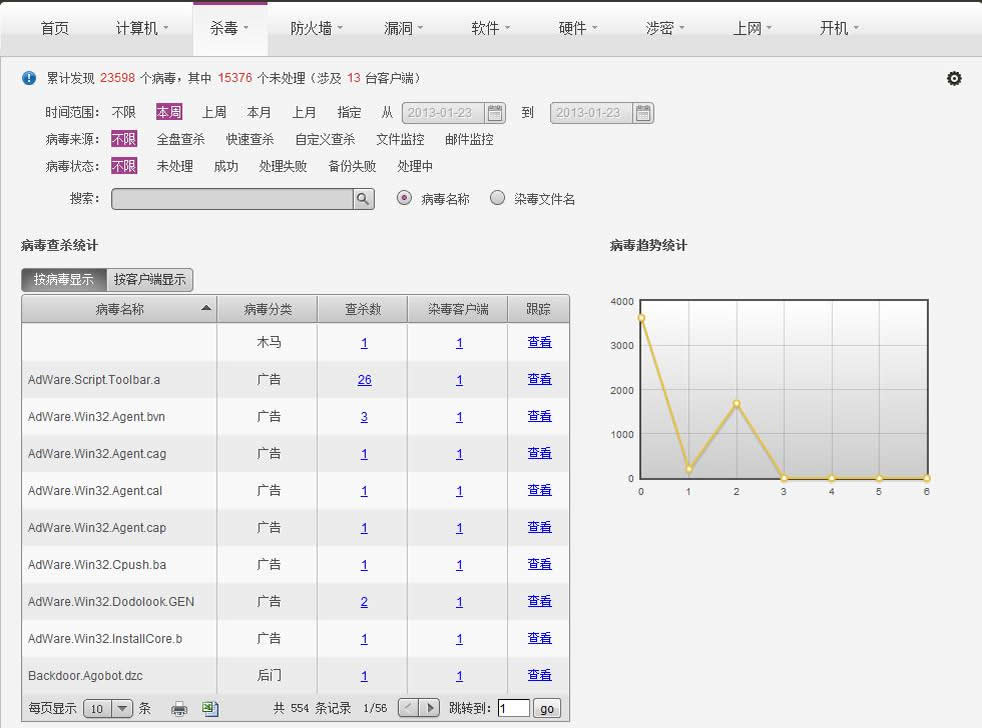982x728 pixels.
Task: Open the start date calendar picker
Action: [495, 113]
